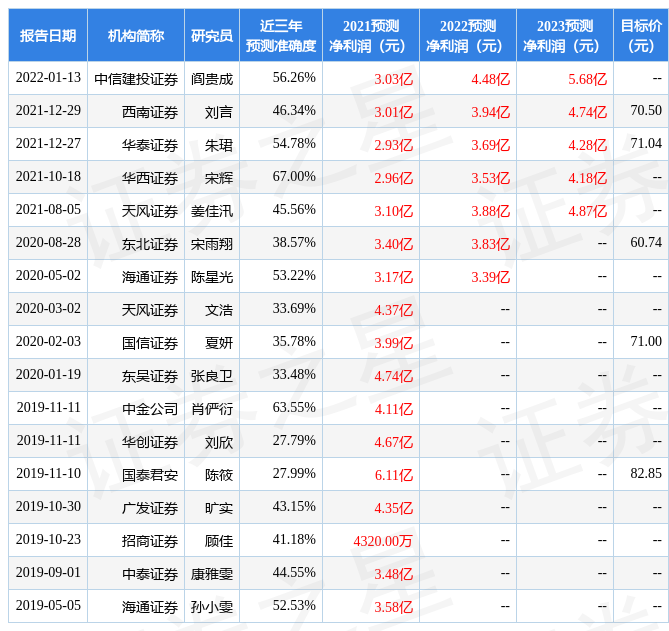Click 3.94亿 forecast value
The width and height of the screenshot is (669, 631).
[490, 112]
